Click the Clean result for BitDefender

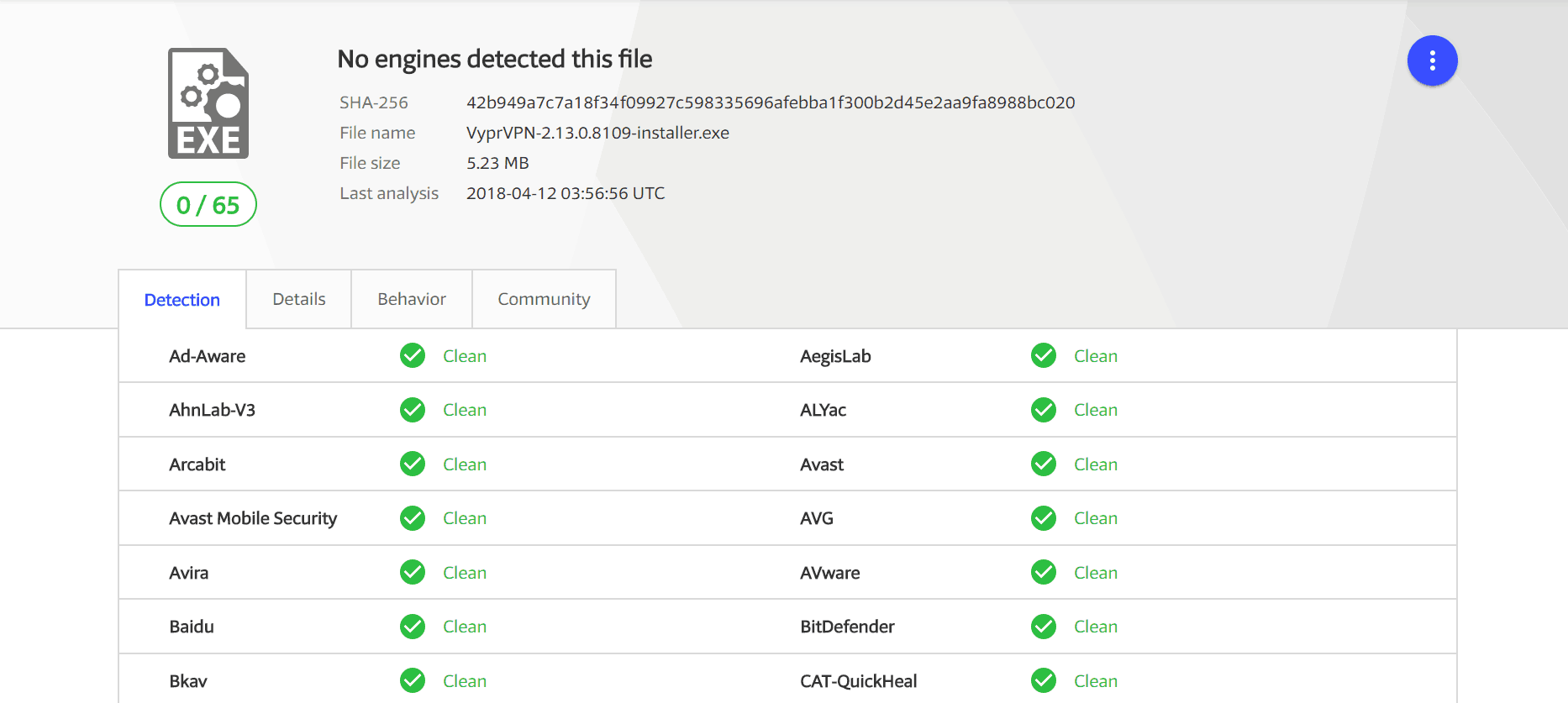(x=1096, y=627)
